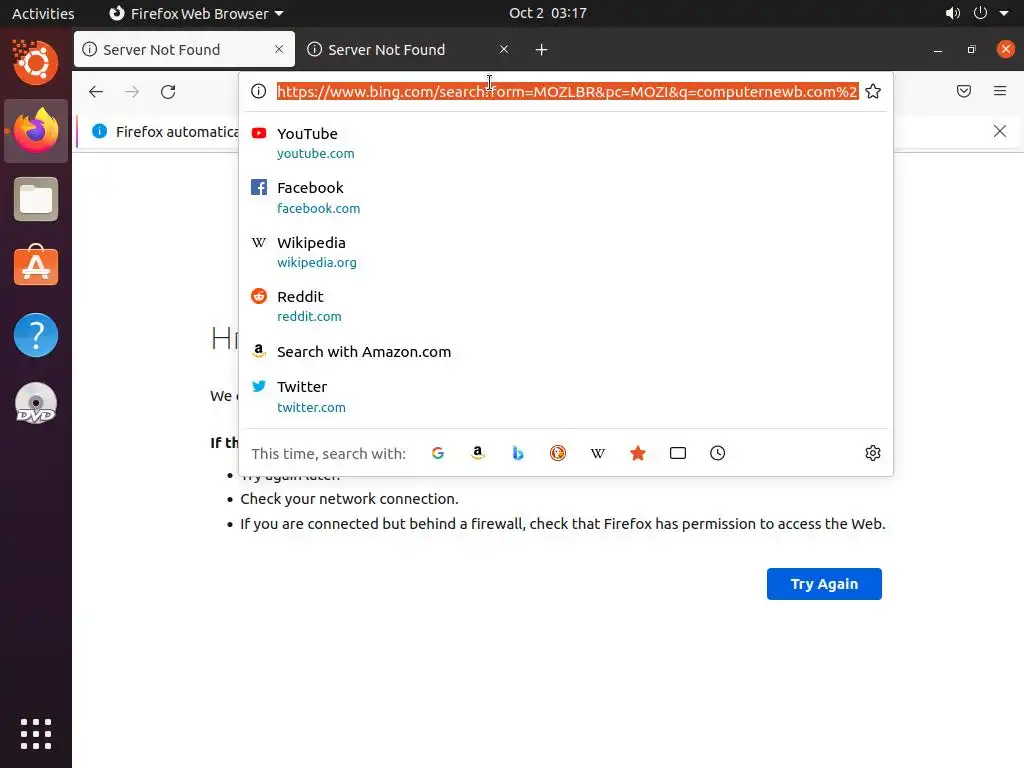Show all applications grid
Viewport: 1024px width, 768px height.
point(36,733)
